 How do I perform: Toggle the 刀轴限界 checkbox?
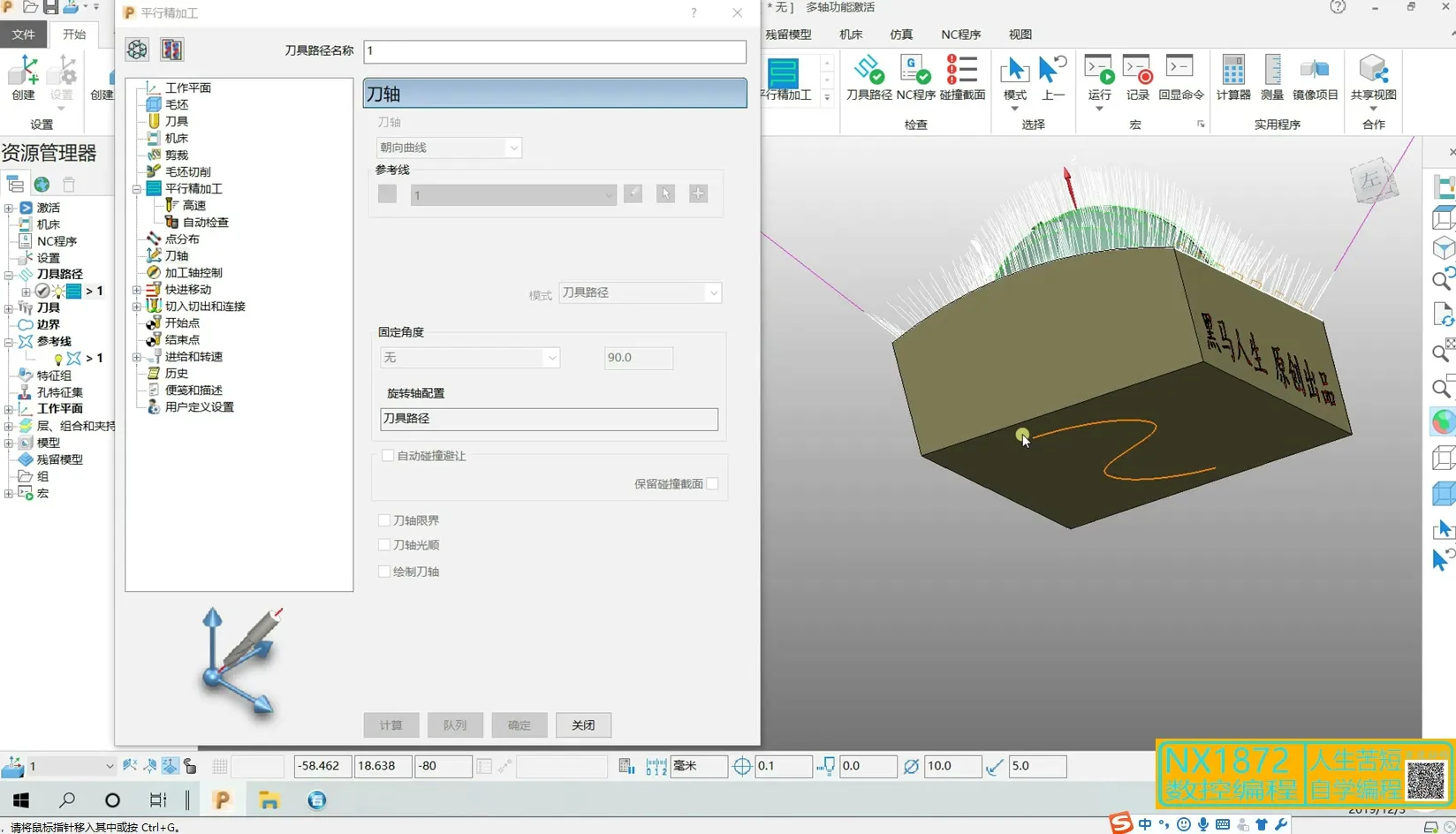(x=384, y=520)
